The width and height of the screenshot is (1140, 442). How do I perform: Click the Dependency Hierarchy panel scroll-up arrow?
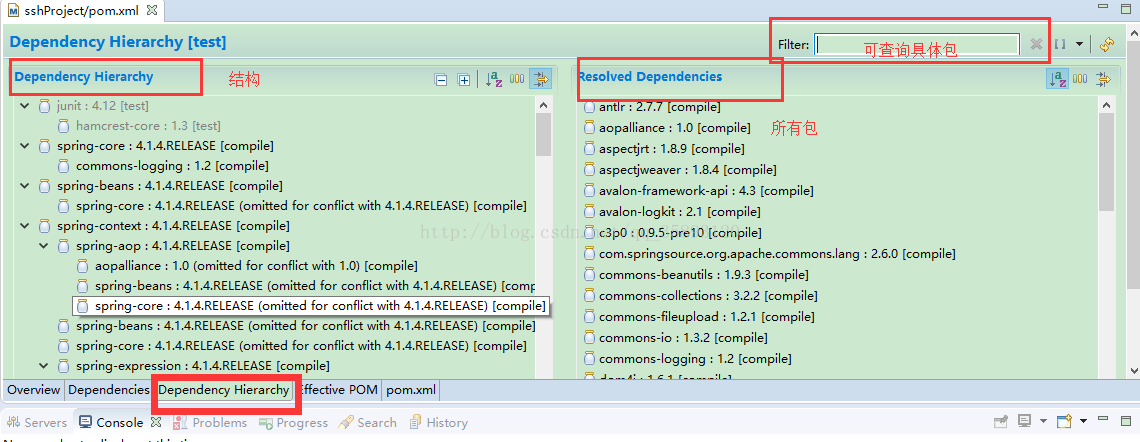543,106
